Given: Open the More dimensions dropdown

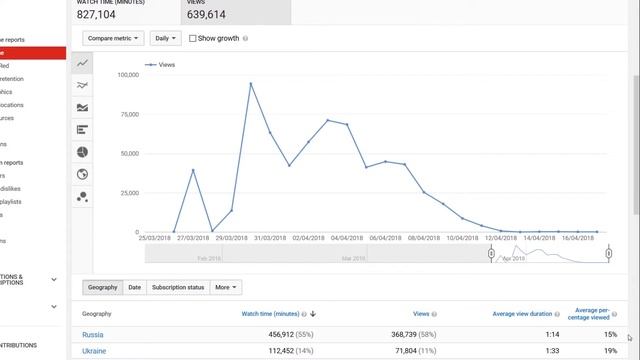Looking at the screenshot, I should [226, 287].
